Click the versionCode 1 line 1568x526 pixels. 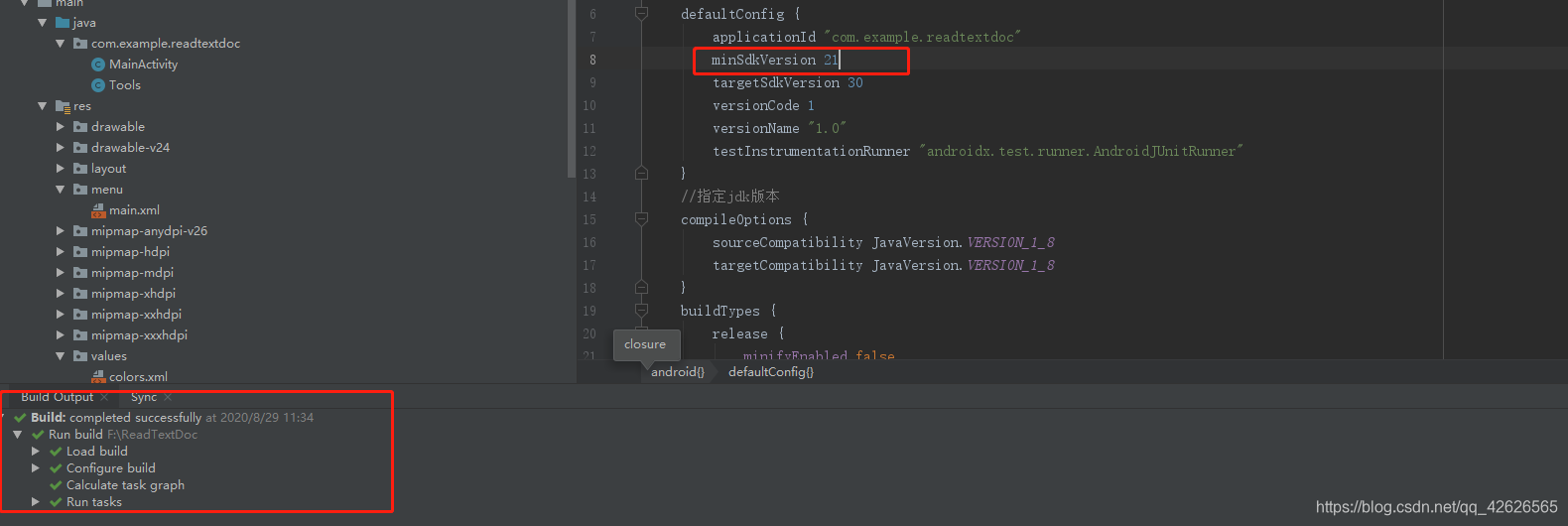(x=763, y=106)
